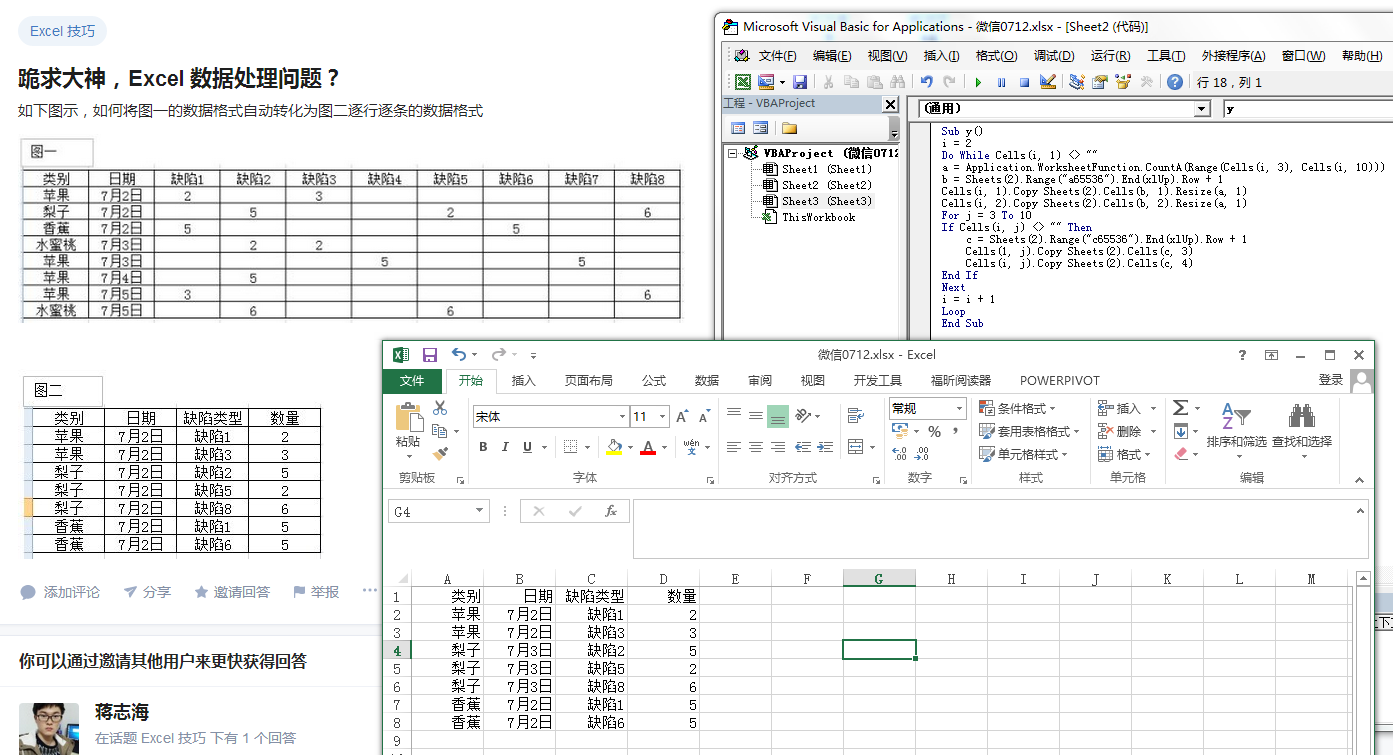Open the 套用表格格式 dropdown in Excel

coord(1027,431)
